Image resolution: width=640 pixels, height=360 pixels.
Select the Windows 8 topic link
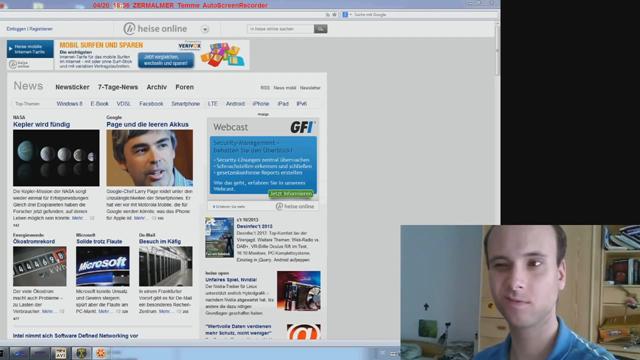coord(69,104)
